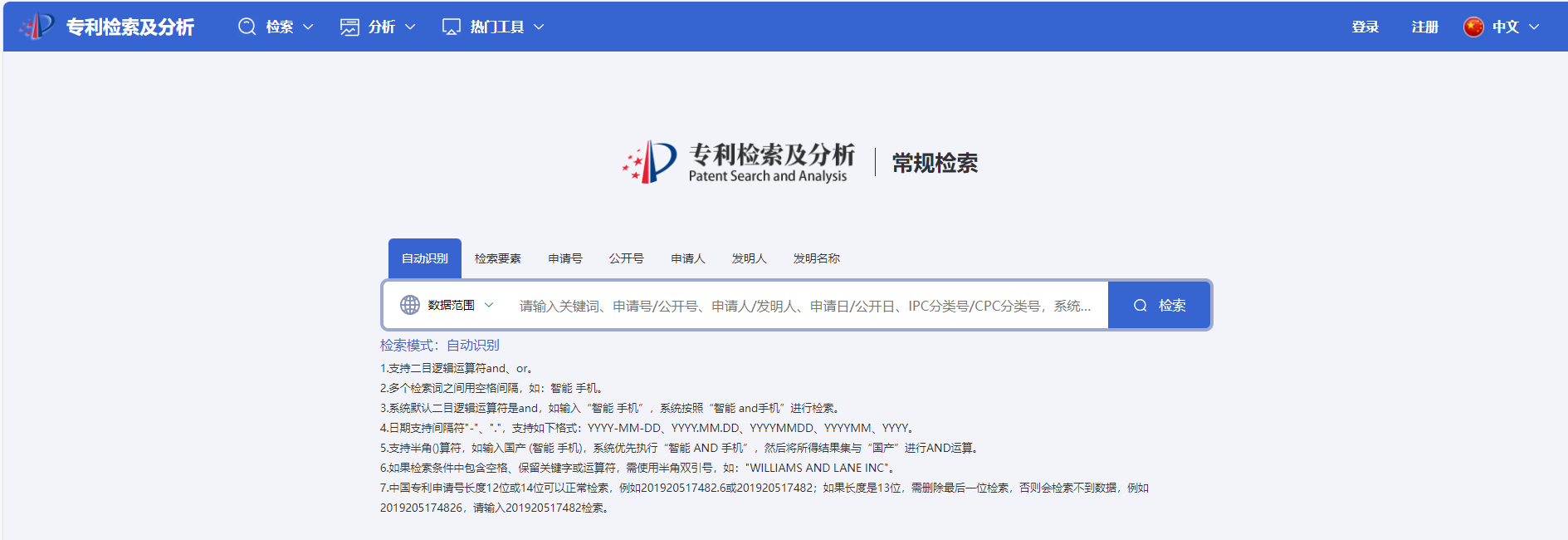Open the 分析 menu chevron

coord(410,27)
